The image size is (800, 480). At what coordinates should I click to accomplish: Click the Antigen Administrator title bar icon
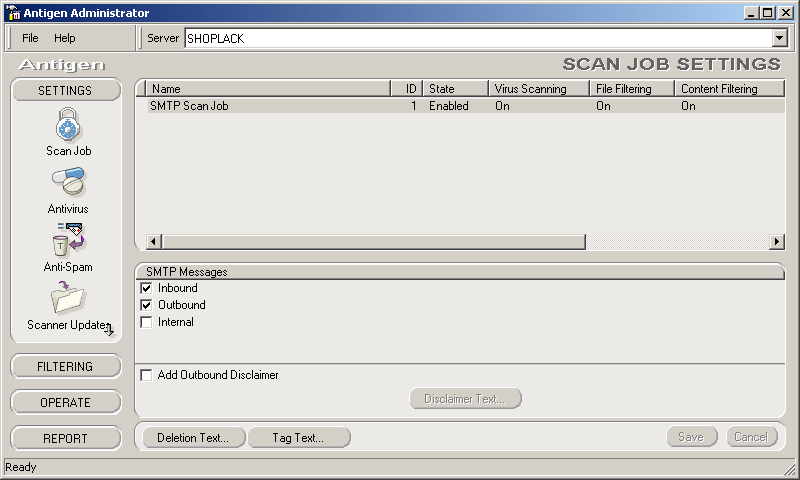click(13, 13)
